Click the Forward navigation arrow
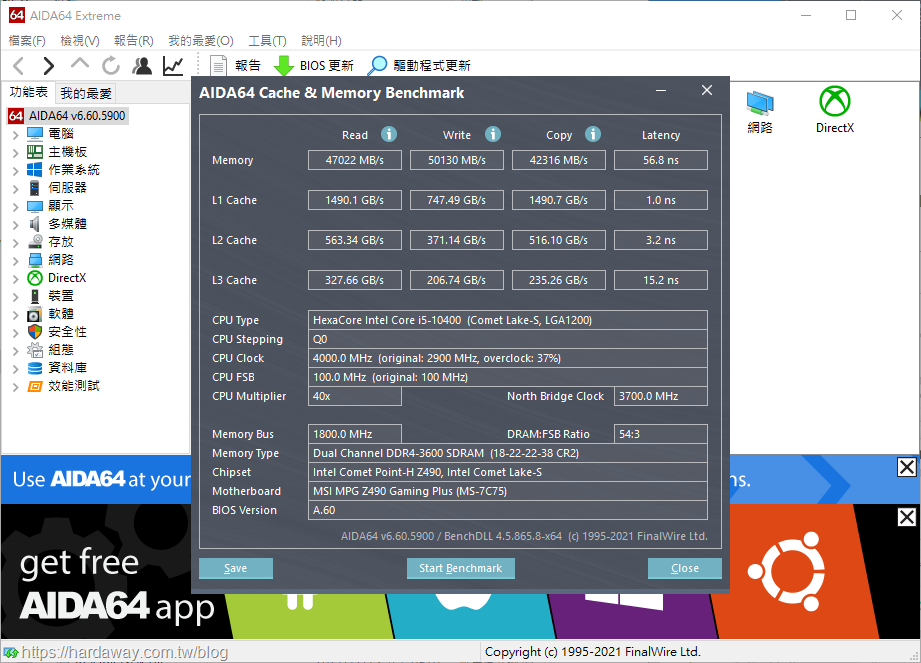 (x=49, y=66)
